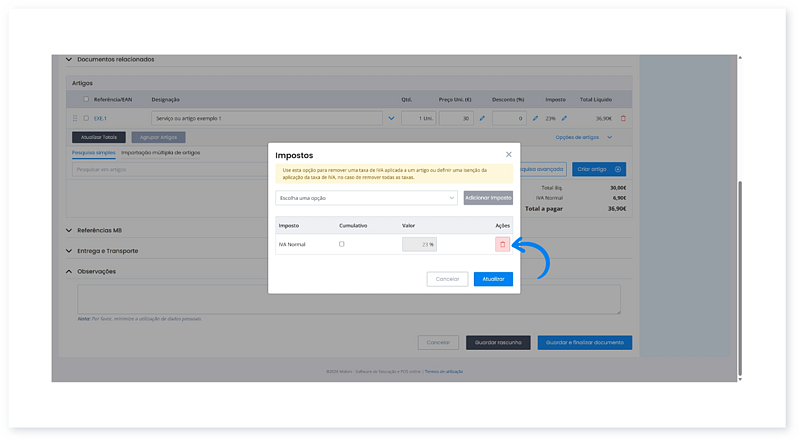Image resolution: width=800 pixels, height=442 pixels.
Task: Click the Observações text area
Action: pyautogui.click(x=349, y=299)
